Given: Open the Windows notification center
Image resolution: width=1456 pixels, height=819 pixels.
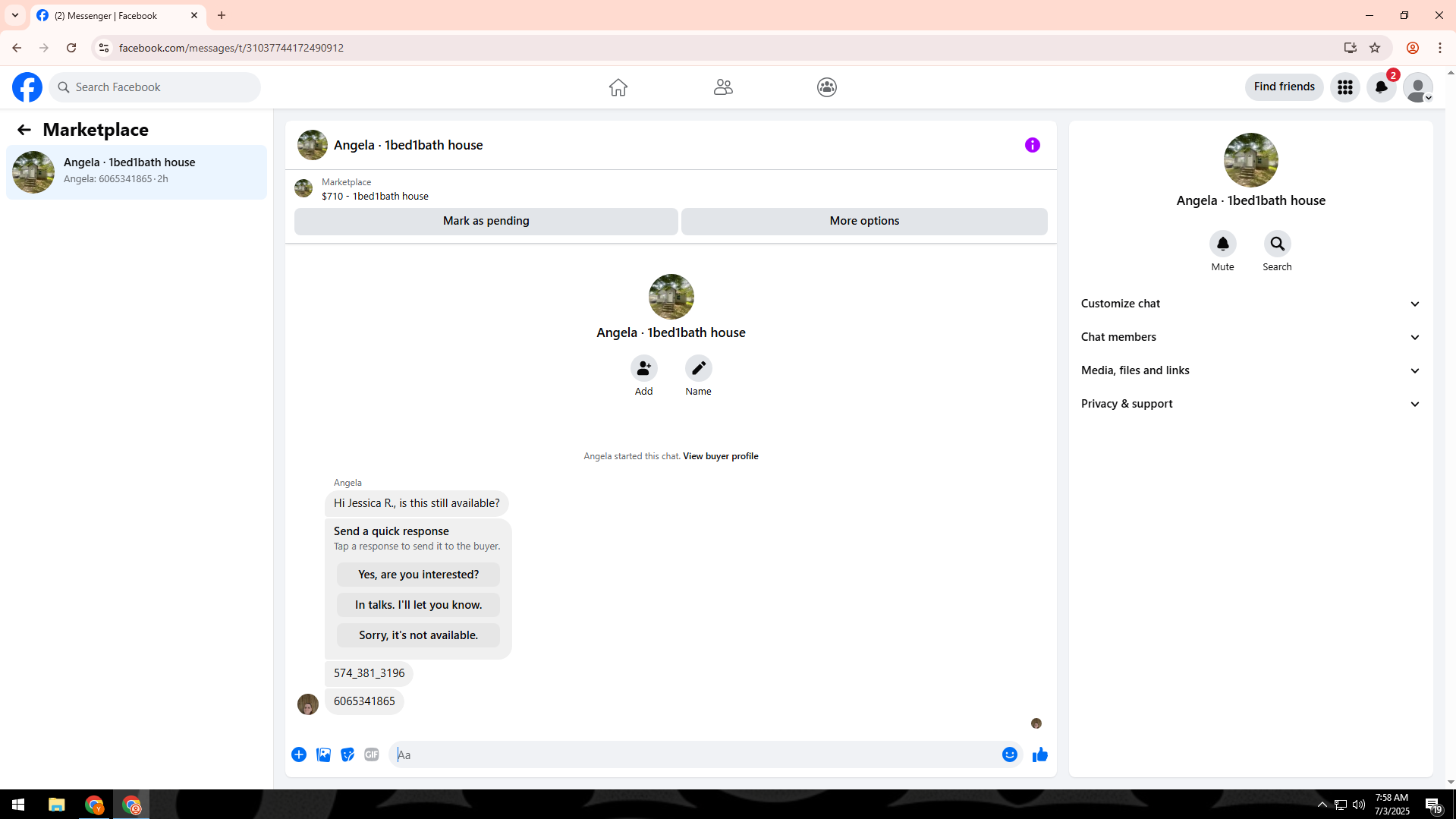Looking at the screenshot, I should (1433, 805).
